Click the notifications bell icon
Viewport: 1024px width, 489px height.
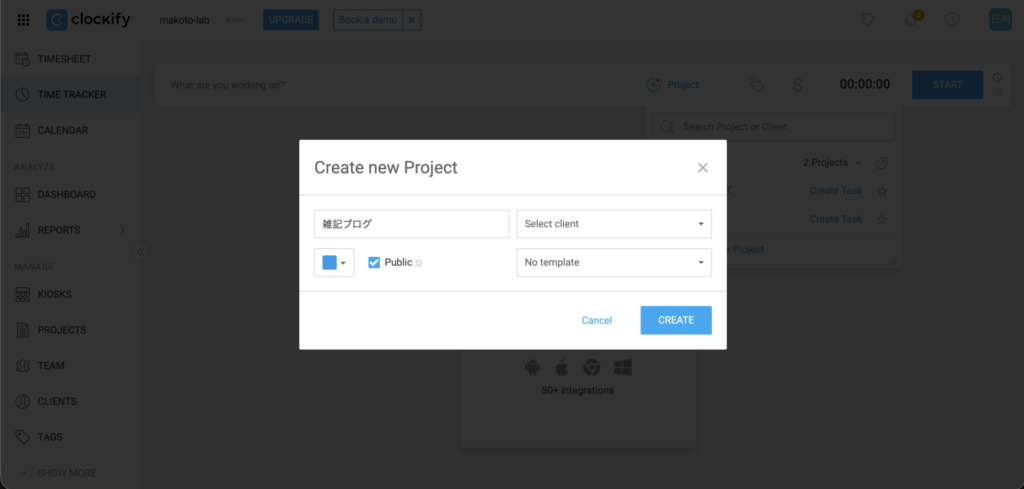(x=911, y=20)
